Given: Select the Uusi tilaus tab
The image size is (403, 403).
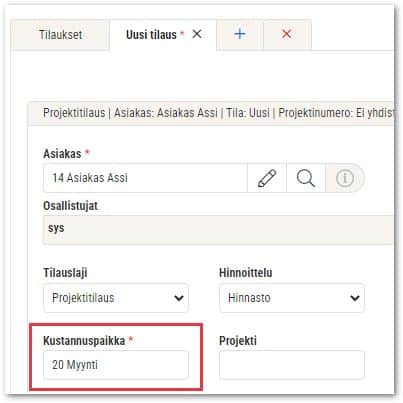Looking at the screenshot, I should point(151,35).
